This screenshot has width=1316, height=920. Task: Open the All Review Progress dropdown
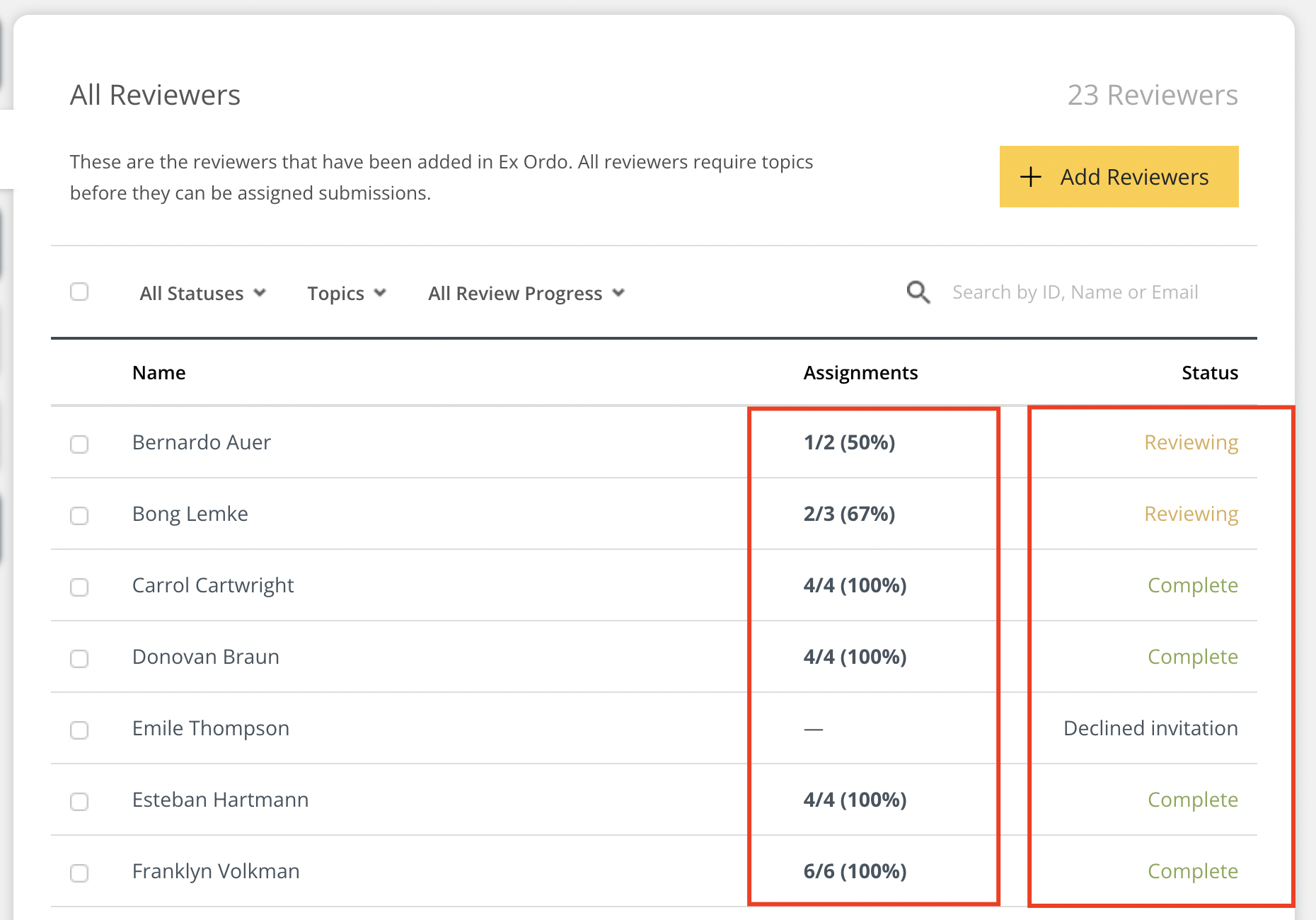pyautogui.click(x=526, y=293)
